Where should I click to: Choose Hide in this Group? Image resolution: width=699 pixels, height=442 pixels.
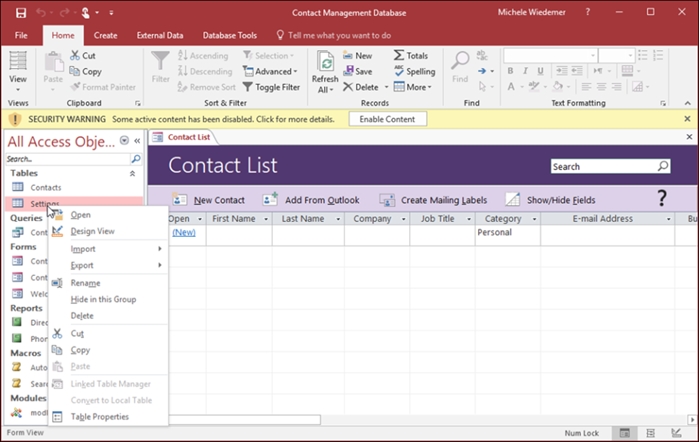[x=108, y=299]
